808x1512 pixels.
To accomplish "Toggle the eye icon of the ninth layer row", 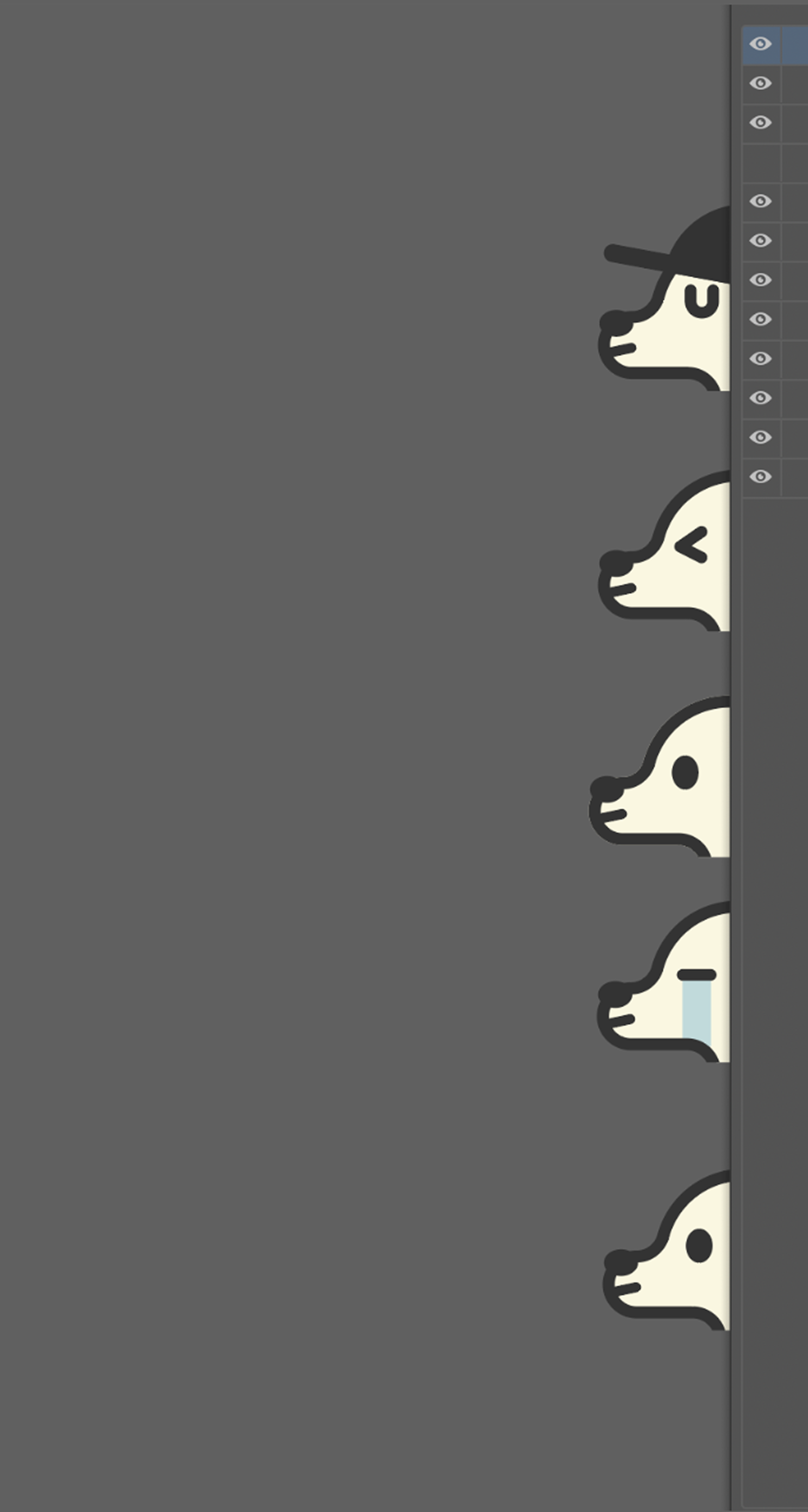I will pyautogui.click(x=761, y=359).
